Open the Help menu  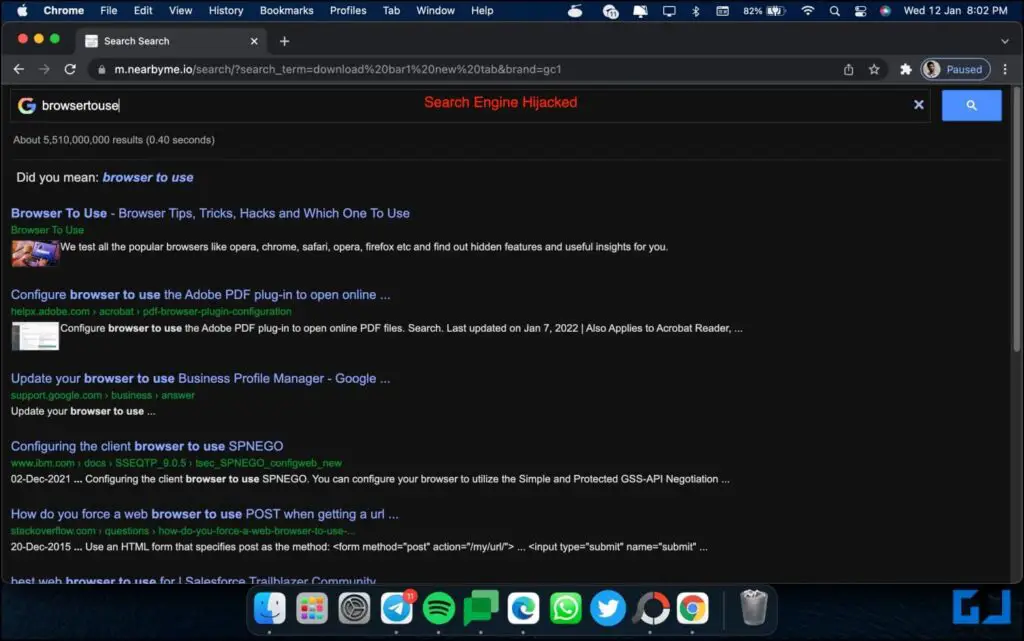coord(482,10)
